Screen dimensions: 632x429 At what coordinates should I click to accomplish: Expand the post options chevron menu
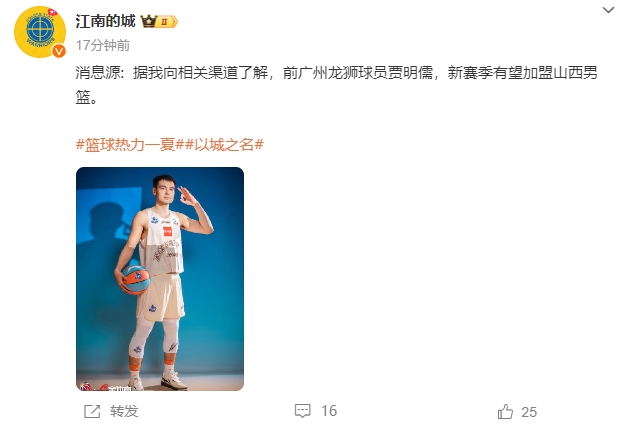pos(608,10)
